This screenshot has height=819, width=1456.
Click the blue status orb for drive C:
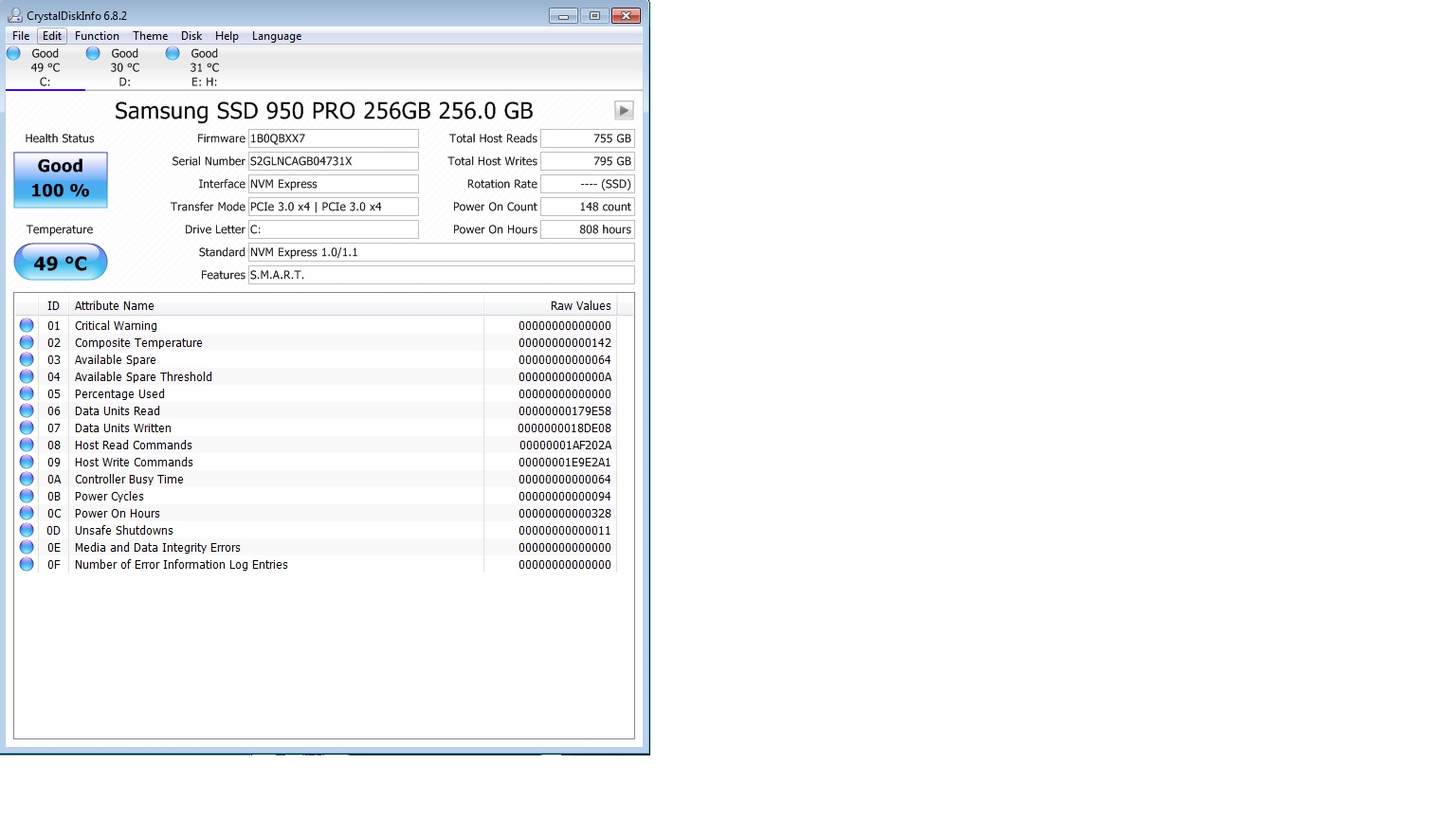(x=13, y=54)
